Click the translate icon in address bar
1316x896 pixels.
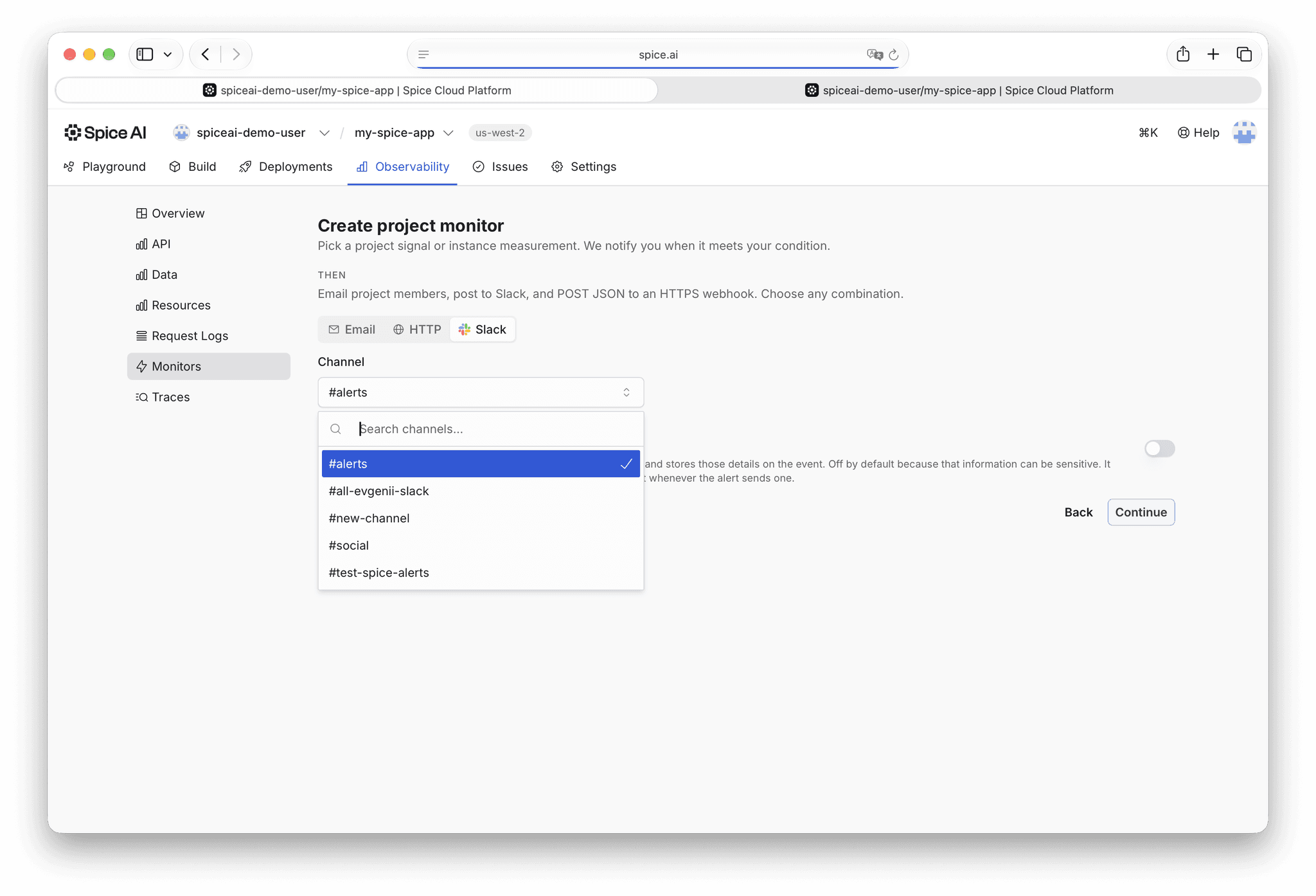point(874,55)
